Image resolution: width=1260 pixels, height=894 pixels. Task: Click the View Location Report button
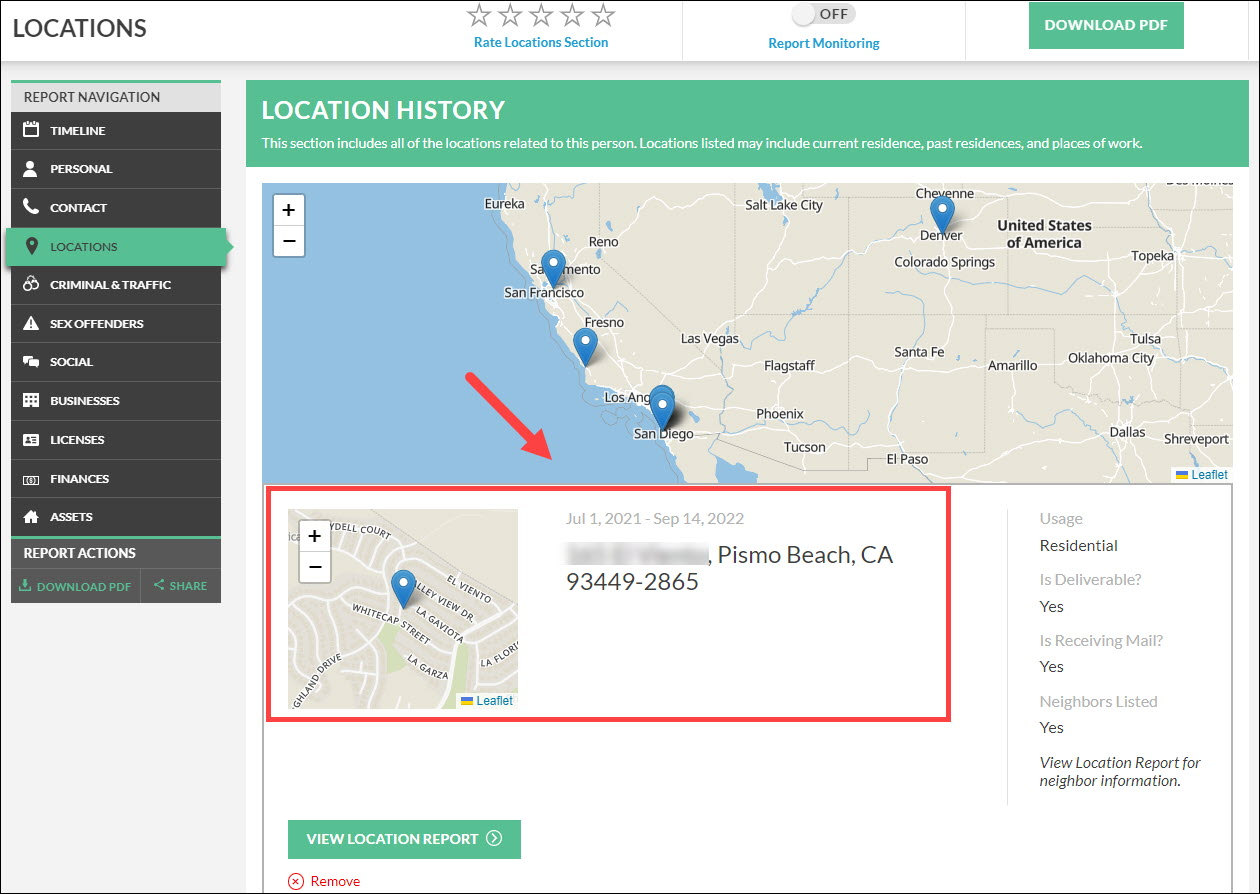pyautogui.click(x=404, y=839)
